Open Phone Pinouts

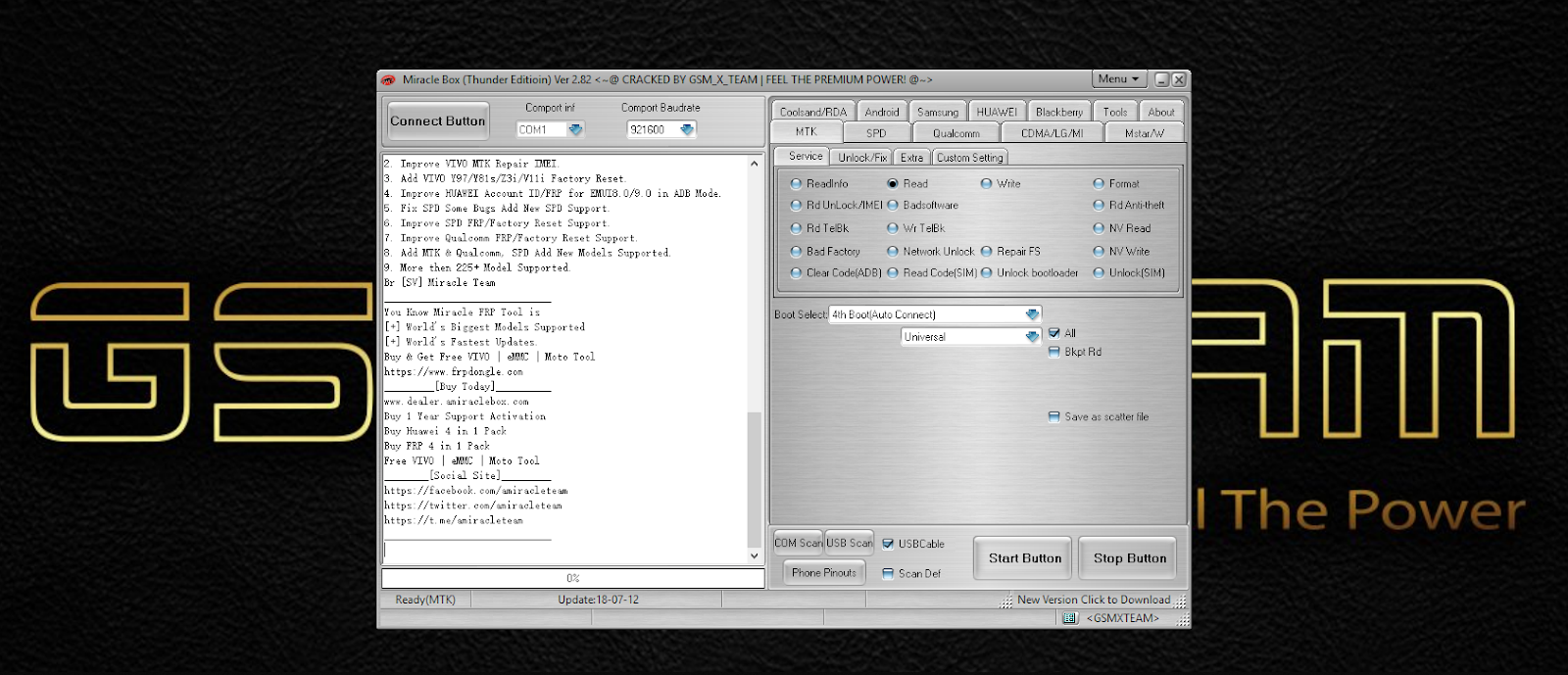tap(824, 573)
